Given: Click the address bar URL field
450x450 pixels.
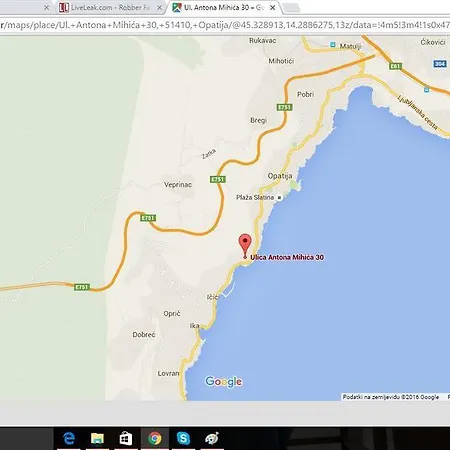Looking at the screenshot, I should 225,25.
